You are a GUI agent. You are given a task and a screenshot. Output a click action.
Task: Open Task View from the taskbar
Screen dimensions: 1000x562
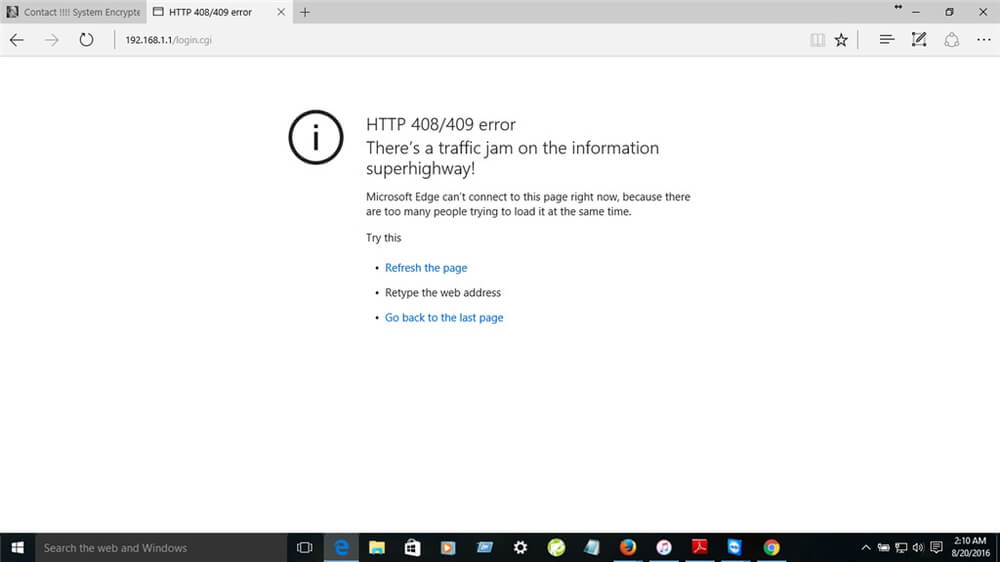tap(305, 548)
